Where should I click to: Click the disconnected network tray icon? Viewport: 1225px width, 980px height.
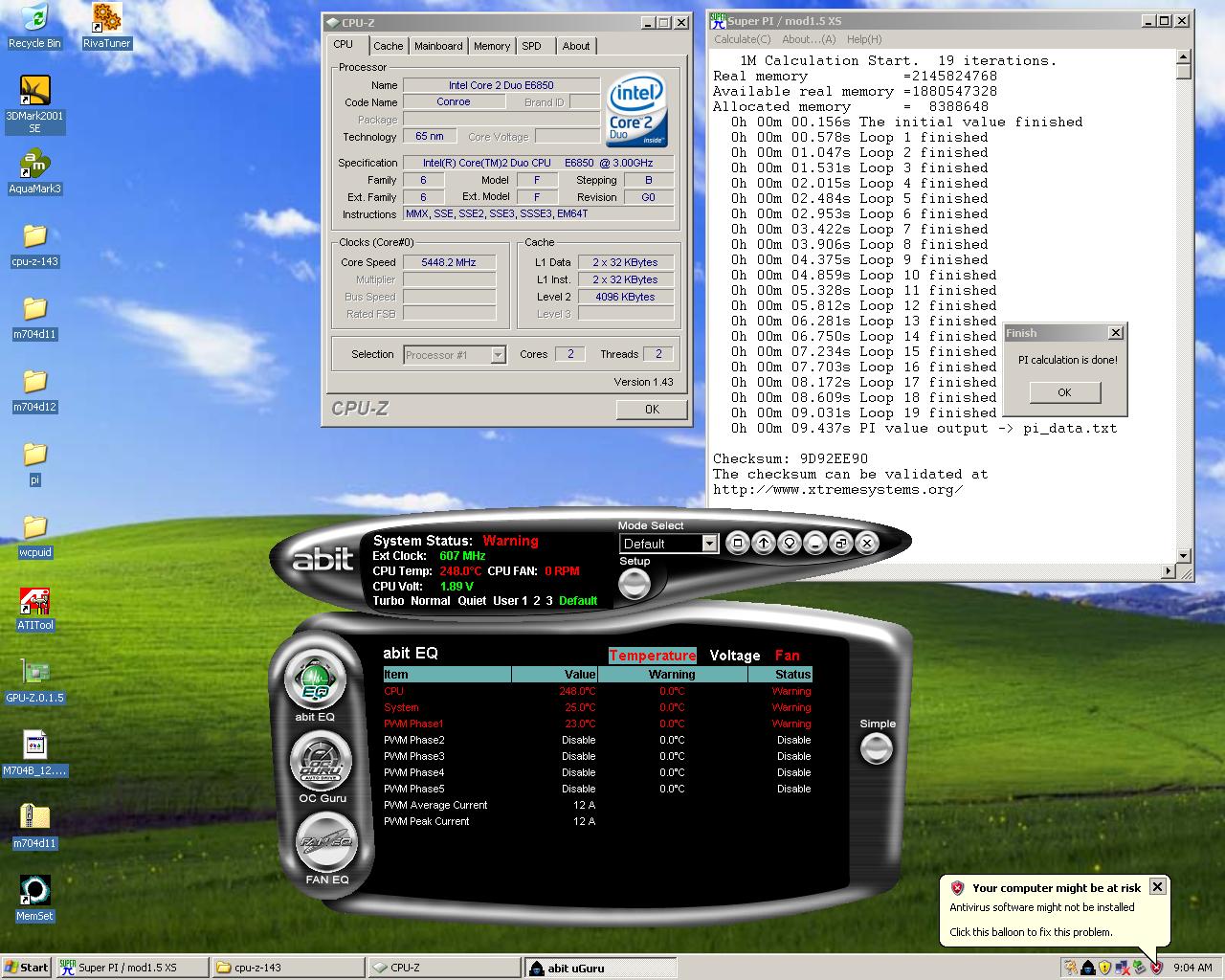(x=1122, y=968)
